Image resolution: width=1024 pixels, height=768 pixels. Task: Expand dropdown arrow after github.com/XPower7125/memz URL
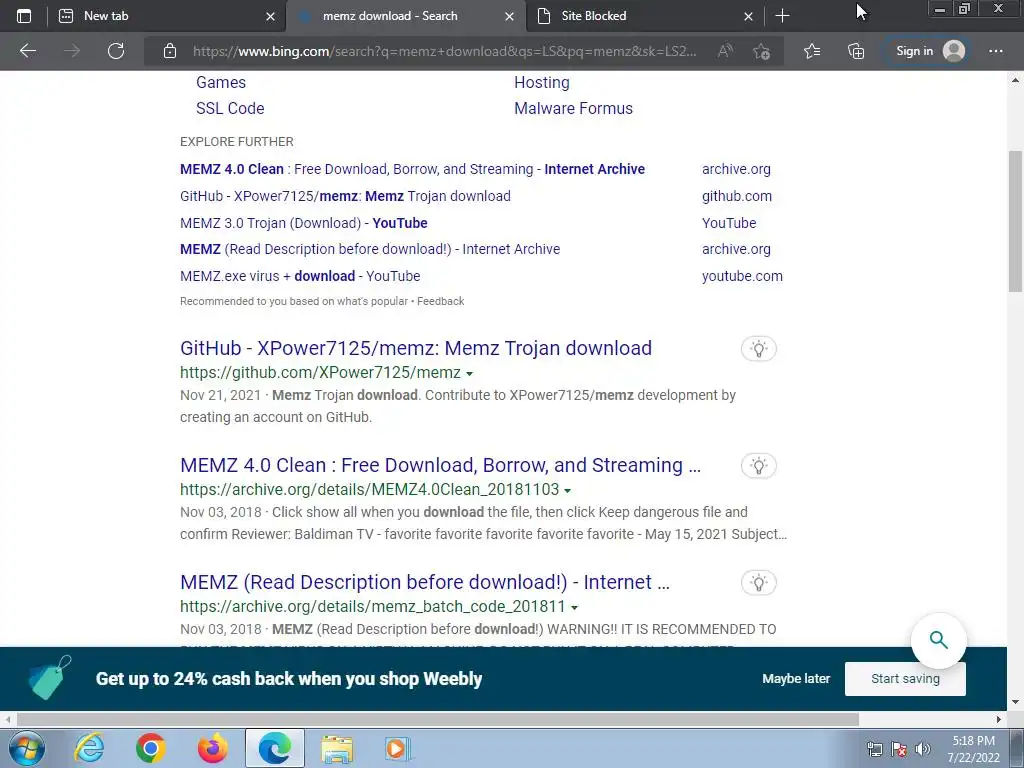(x=470, y=374)
